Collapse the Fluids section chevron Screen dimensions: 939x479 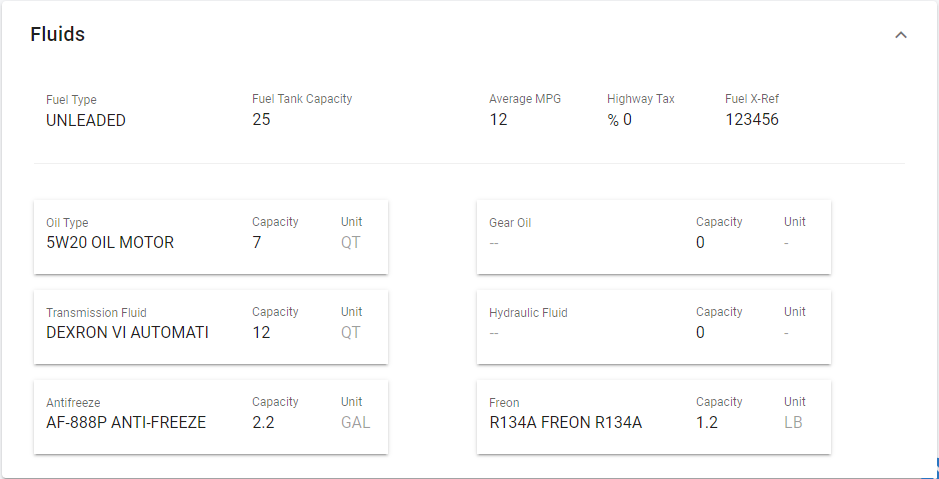(x=901, y=35)
